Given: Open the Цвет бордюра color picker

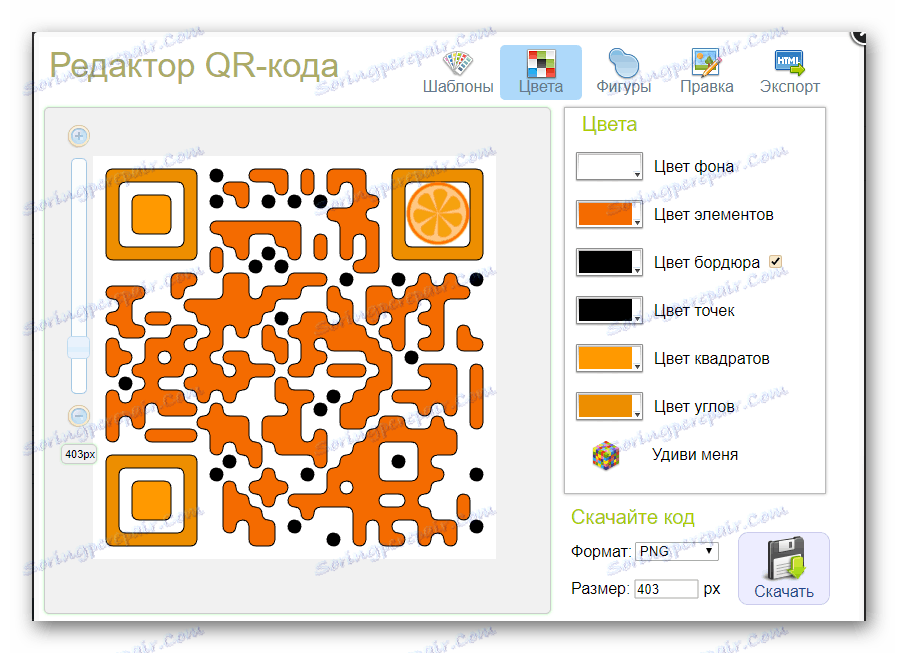Looking at the screenshot, I should (x=609, y=263).
